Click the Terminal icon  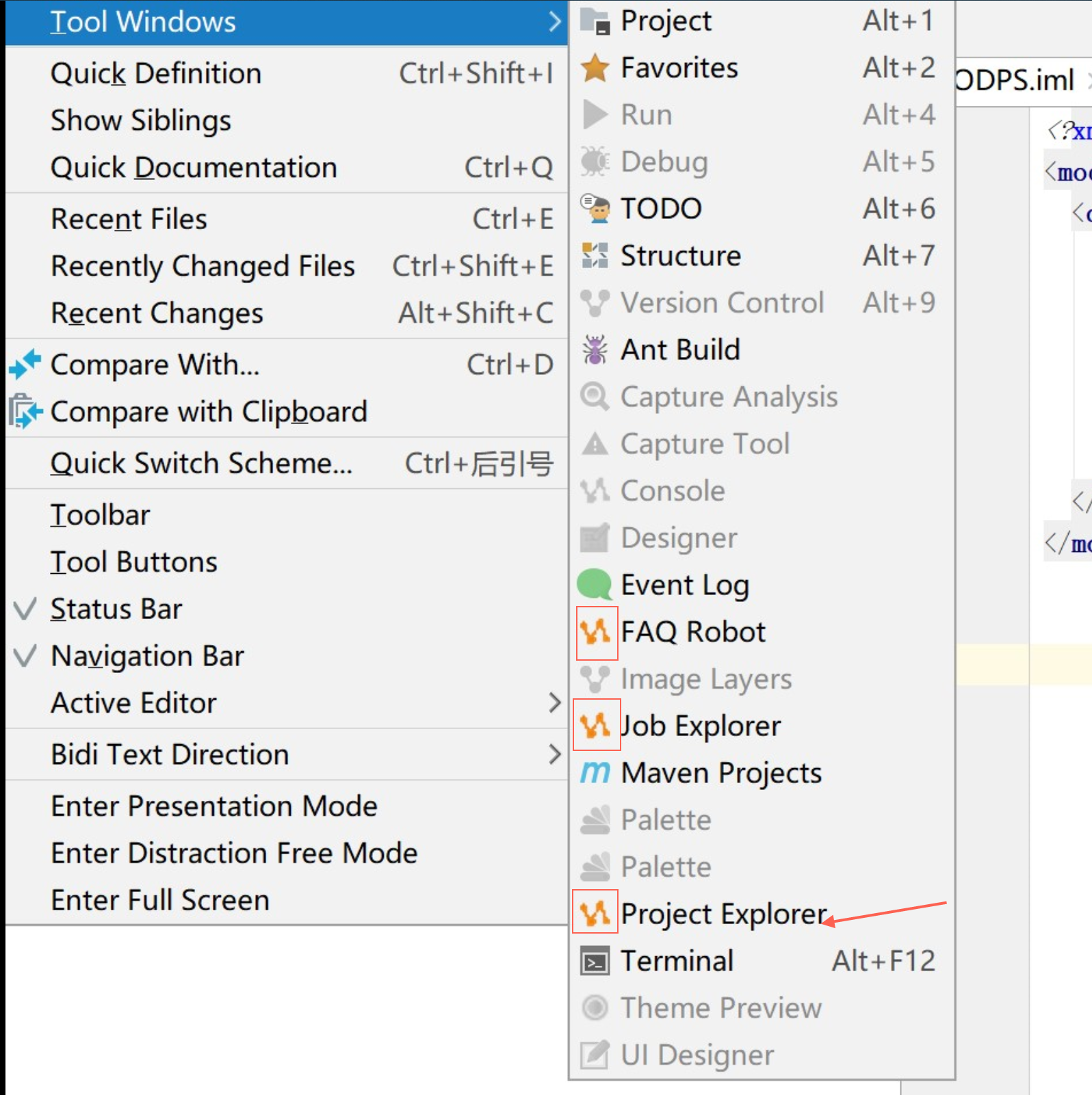coord(595,961)
